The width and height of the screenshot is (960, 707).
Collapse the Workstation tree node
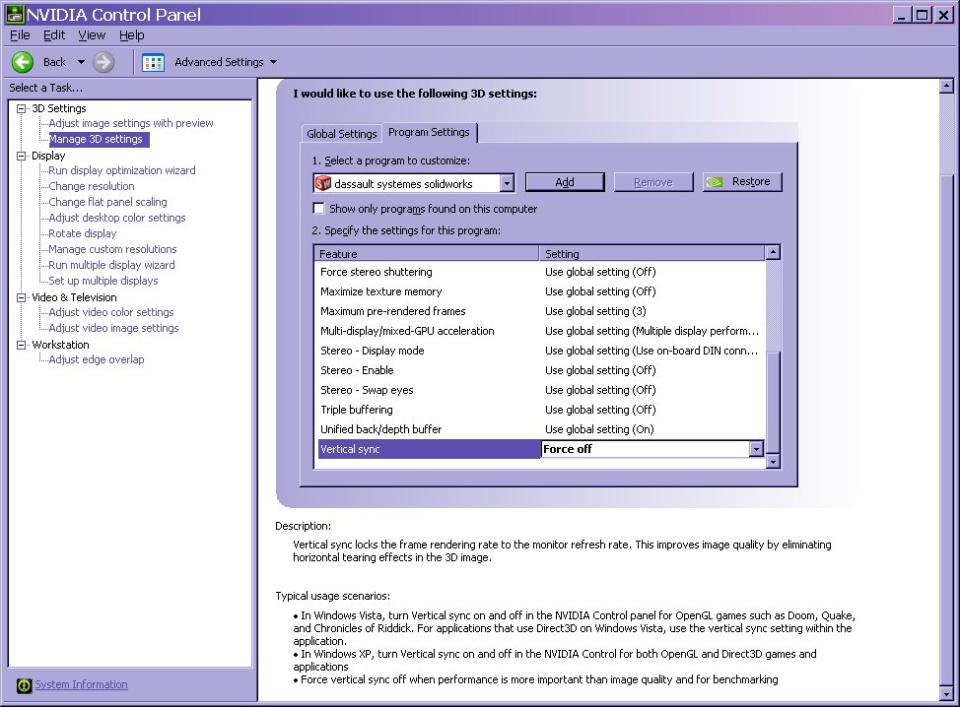click(21, 345)
